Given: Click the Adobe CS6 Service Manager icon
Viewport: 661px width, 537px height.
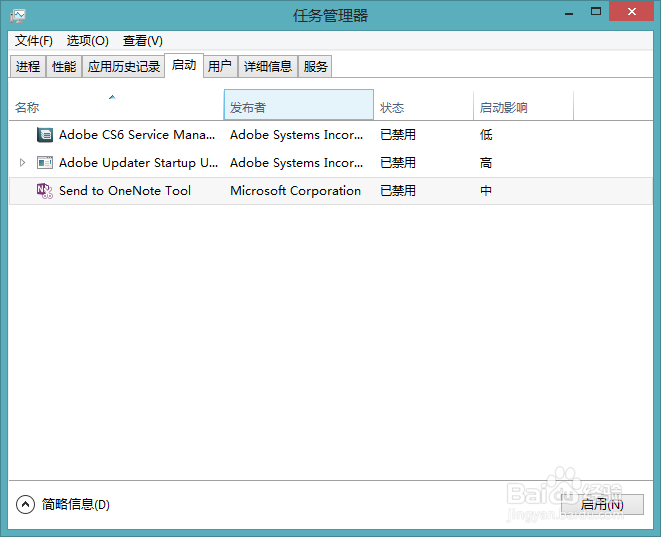Looking at the screenshot, I should click(x=45, y=135).
